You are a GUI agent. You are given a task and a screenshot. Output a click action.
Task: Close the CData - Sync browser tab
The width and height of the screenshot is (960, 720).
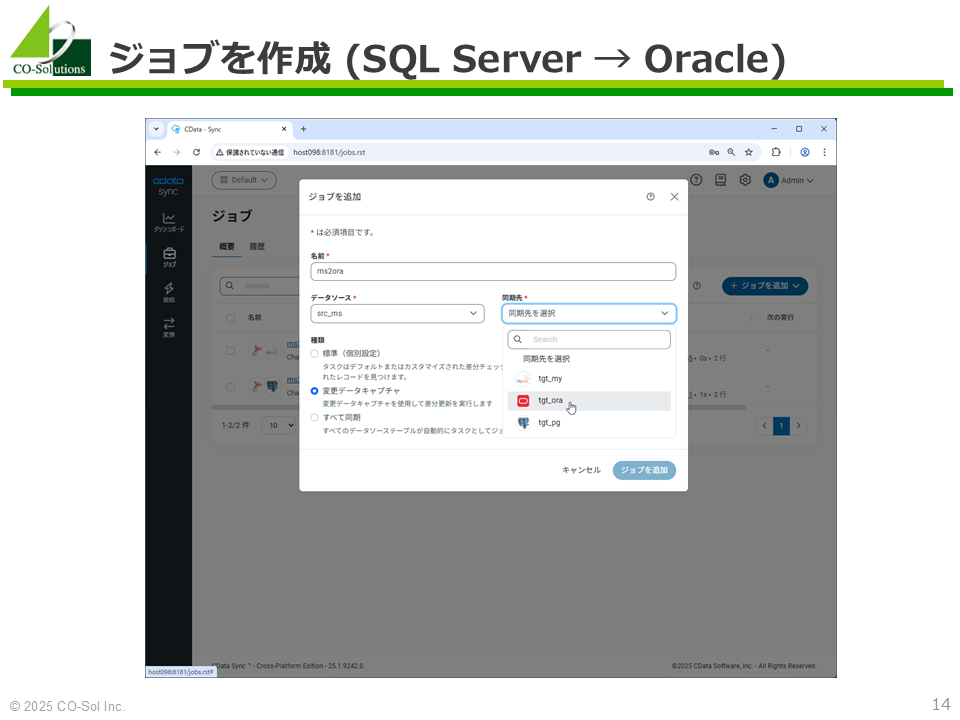click(284, 129)
